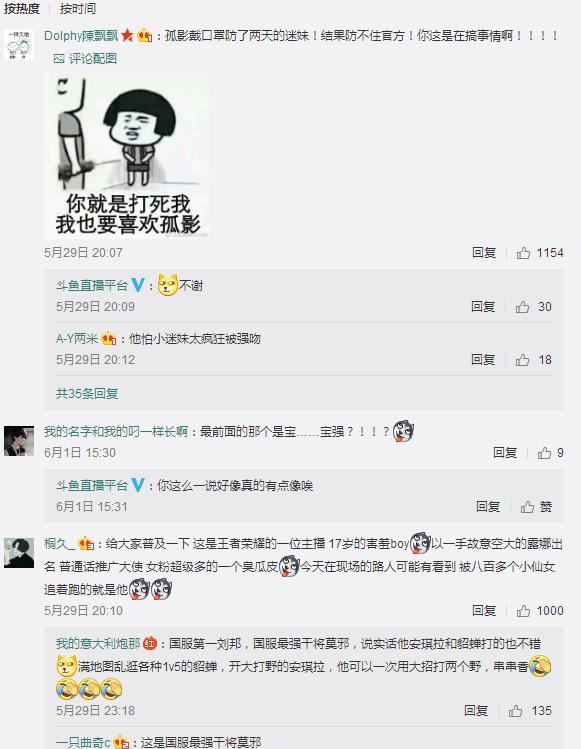Screen dimensions: 581x749
Task: Reply to A-Y两米's comment
Action: point(483,360)
